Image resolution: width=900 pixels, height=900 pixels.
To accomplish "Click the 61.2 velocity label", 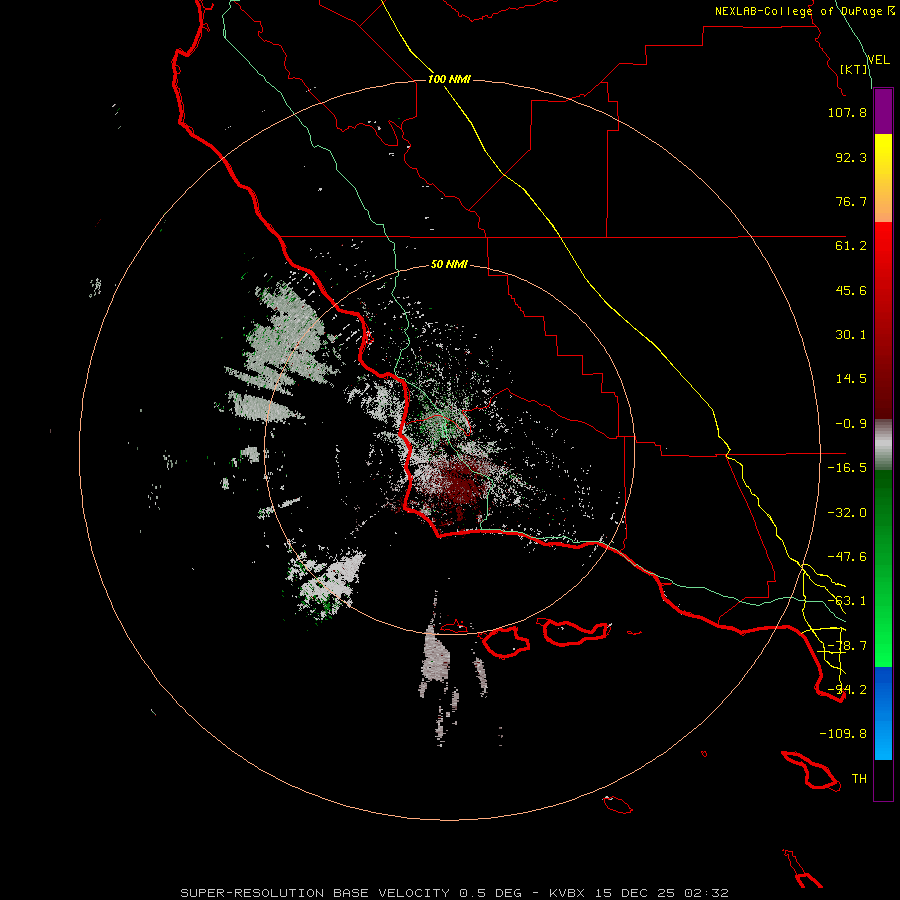I will coord(851,246).
